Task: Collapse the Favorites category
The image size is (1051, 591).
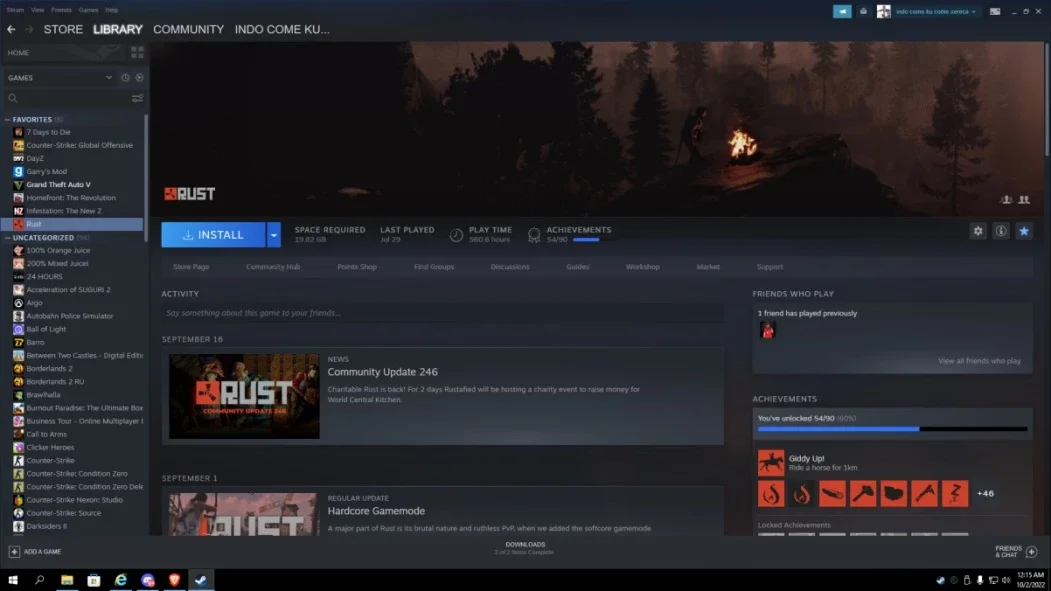Action: [x=7, y=119]
